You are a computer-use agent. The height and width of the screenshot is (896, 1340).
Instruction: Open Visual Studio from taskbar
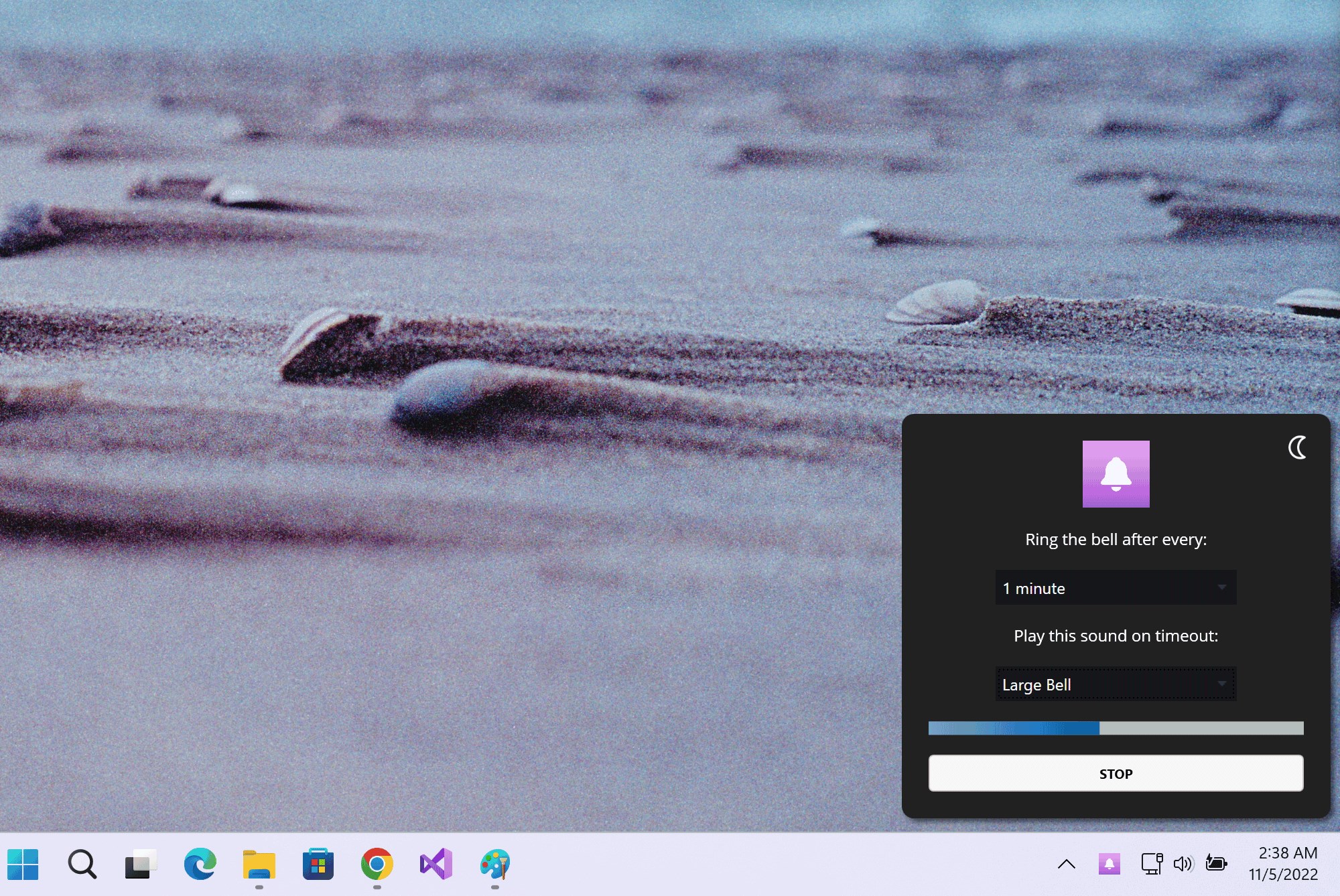435,864
